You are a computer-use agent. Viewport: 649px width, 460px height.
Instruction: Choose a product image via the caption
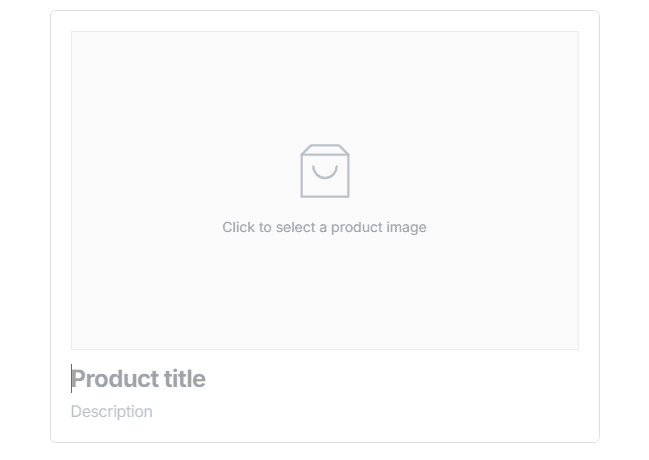click(x=324, y=227)
